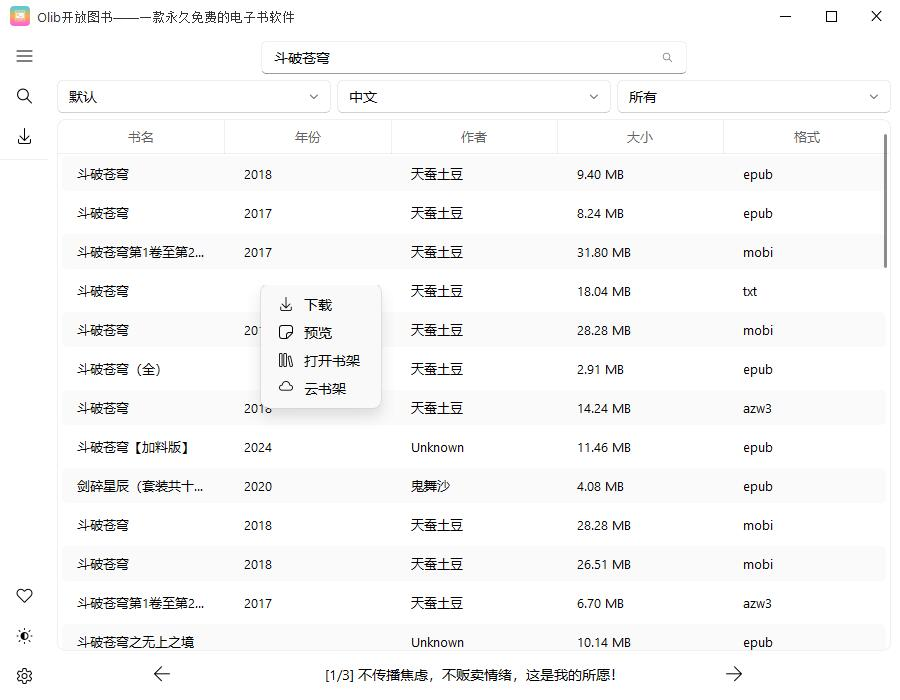The width and height of the screenshot is (900, 700).
Task: Select 预览 in the context menu
Action: tap(319, 333)
